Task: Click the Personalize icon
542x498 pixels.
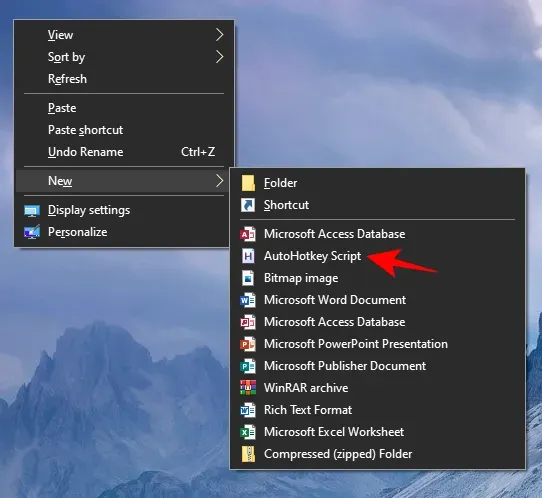Action: pos(32,232)
